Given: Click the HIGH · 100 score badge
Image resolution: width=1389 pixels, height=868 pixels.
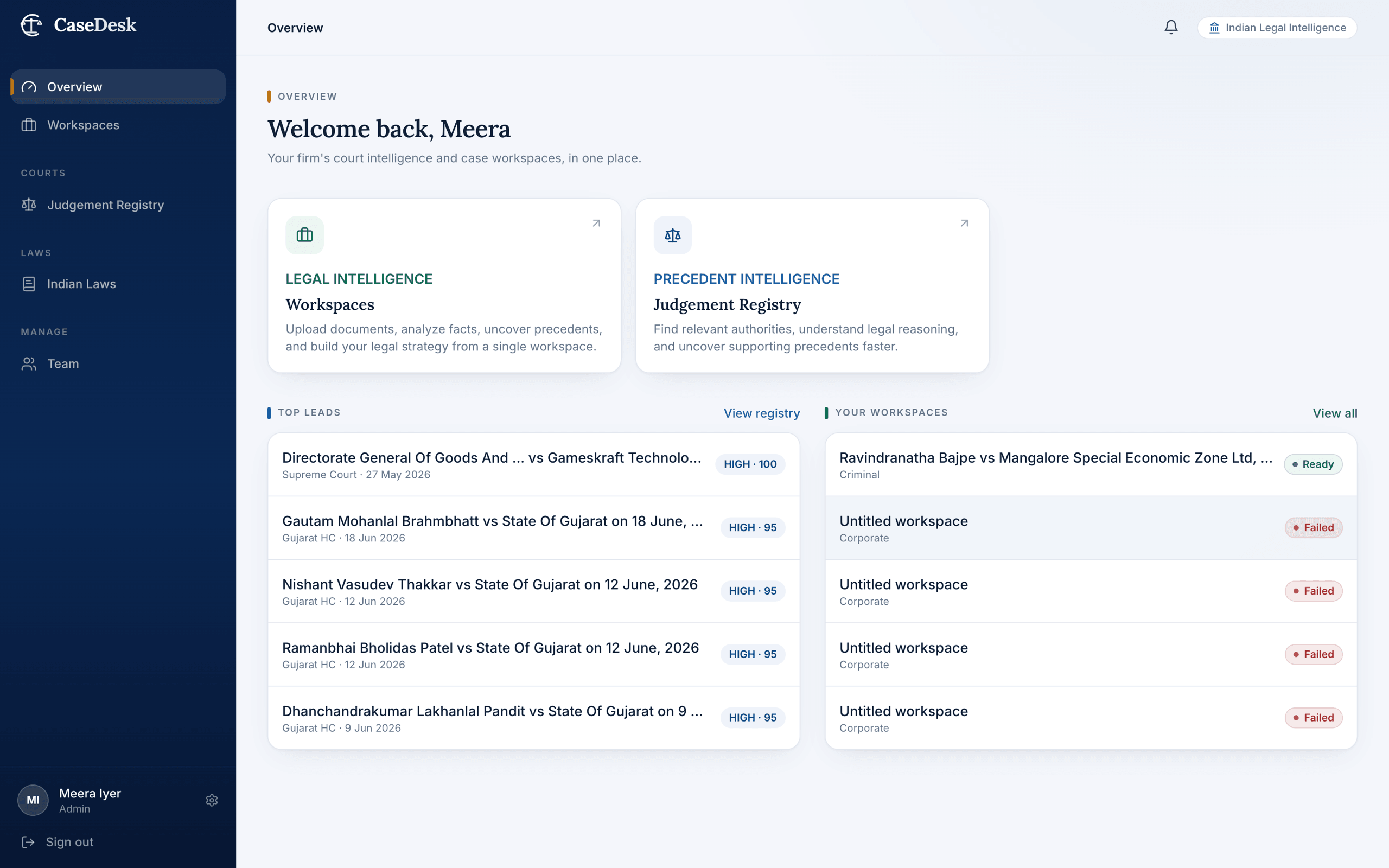Looking at the screenshot, I should pyautogui.click(x=750, y=464).
